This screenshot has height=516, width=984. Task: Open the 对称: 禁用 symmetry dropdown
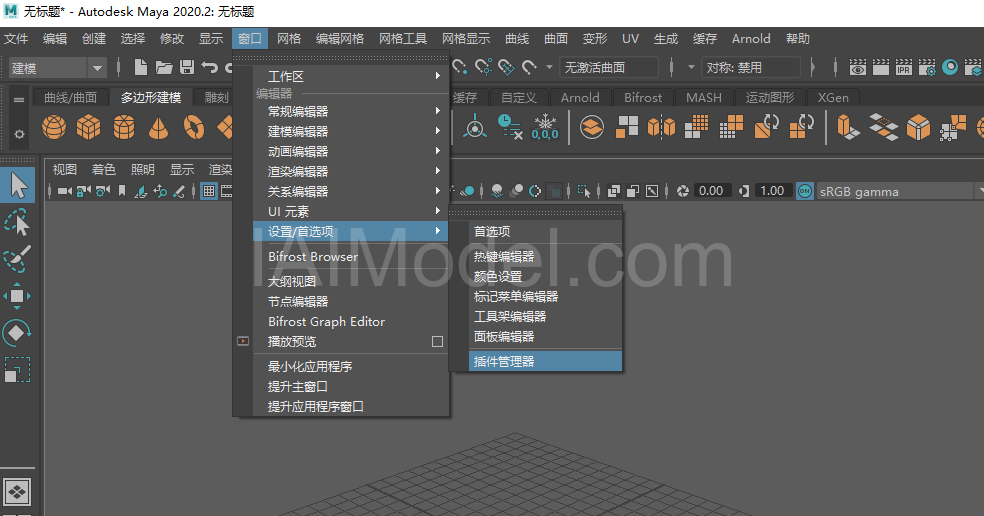point(751,68)
